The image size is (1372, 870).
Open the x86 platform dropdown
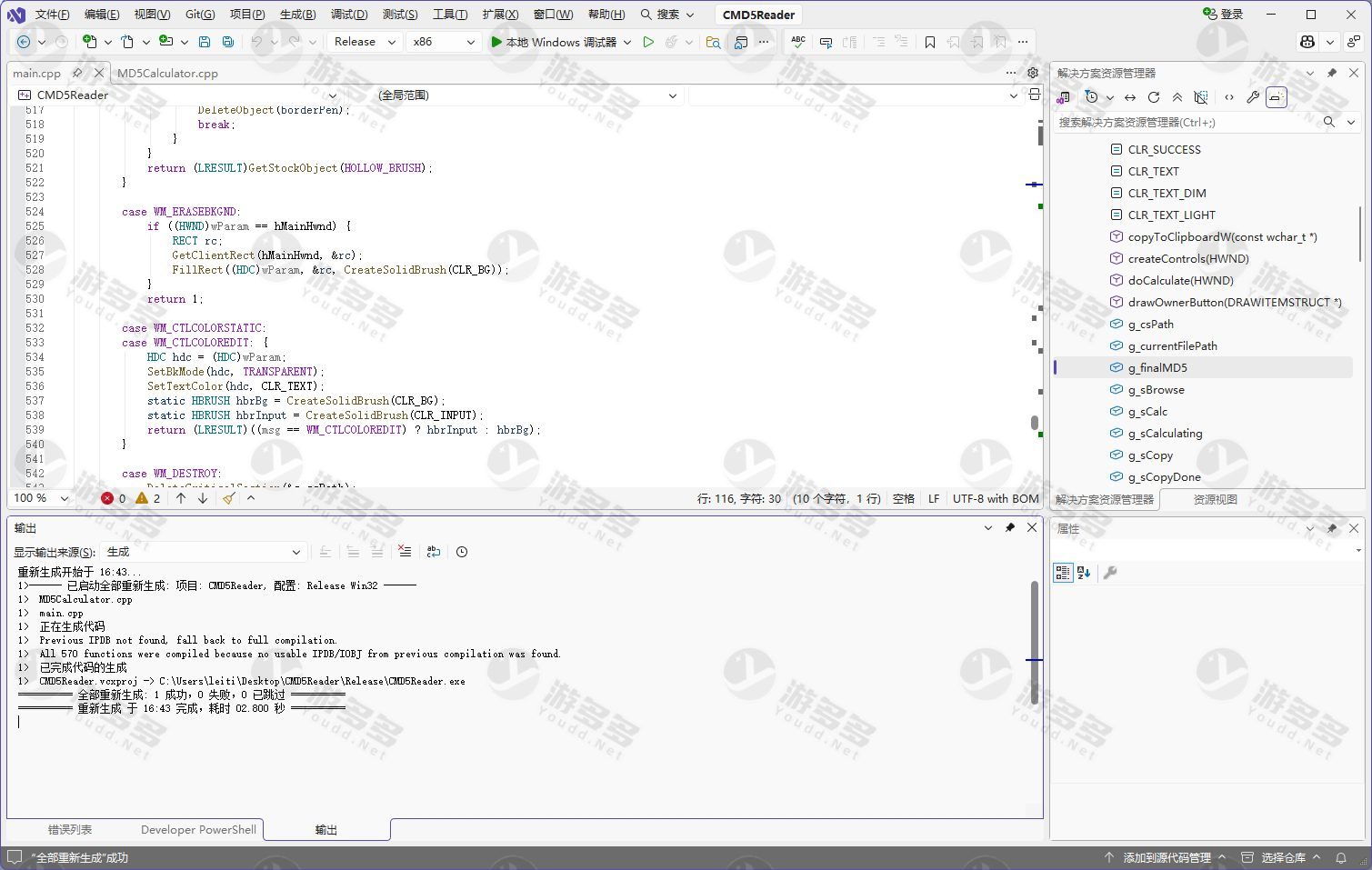[x=443, y=42]
